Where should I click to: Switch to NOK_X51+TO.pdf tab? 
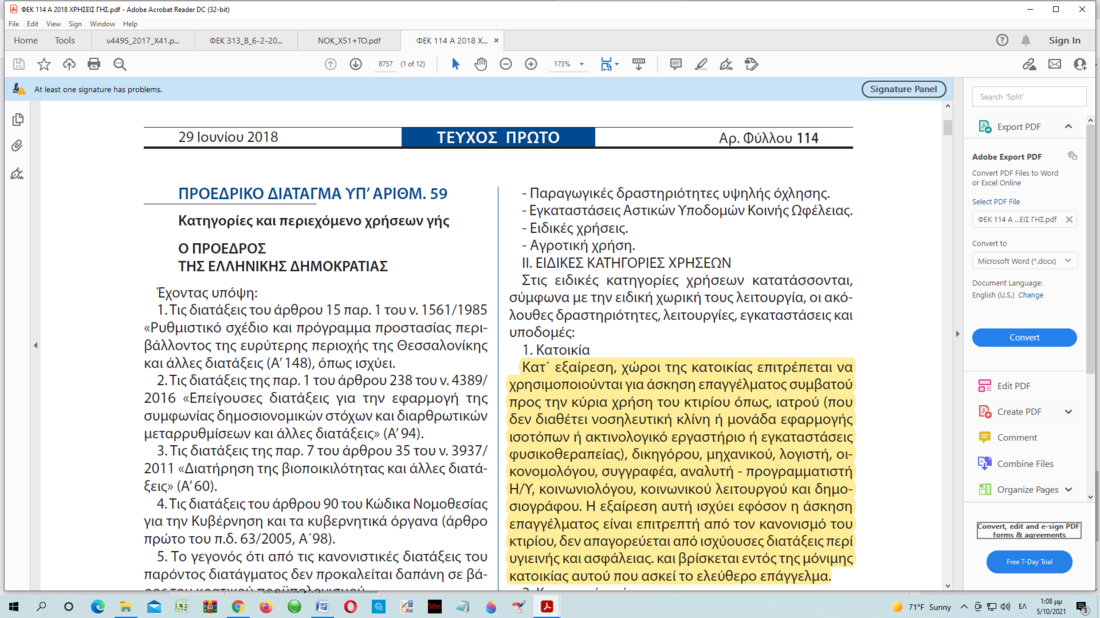[x=349, y=41]
